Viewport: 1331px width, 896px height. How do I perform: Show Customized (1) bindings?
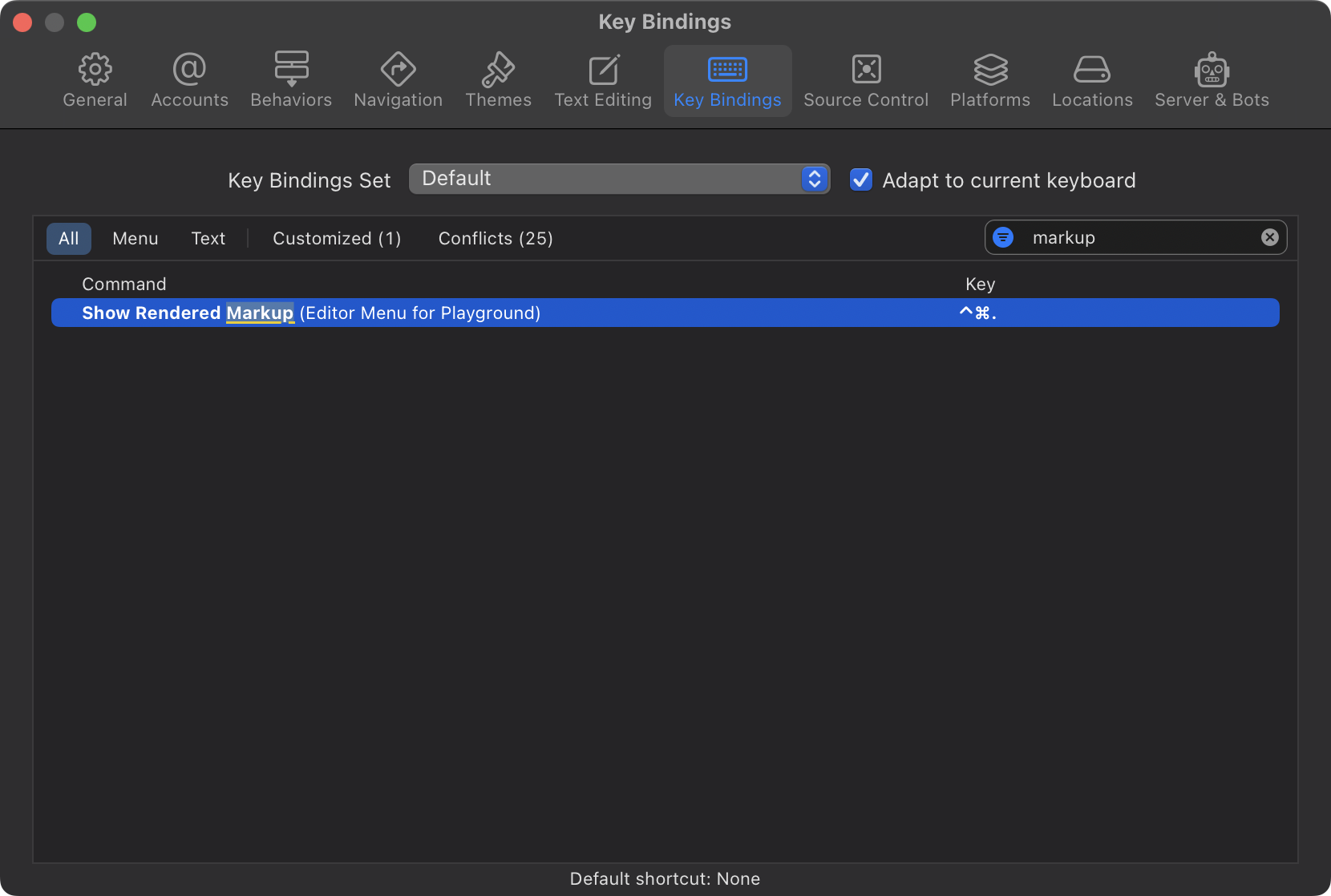point(337,239)
